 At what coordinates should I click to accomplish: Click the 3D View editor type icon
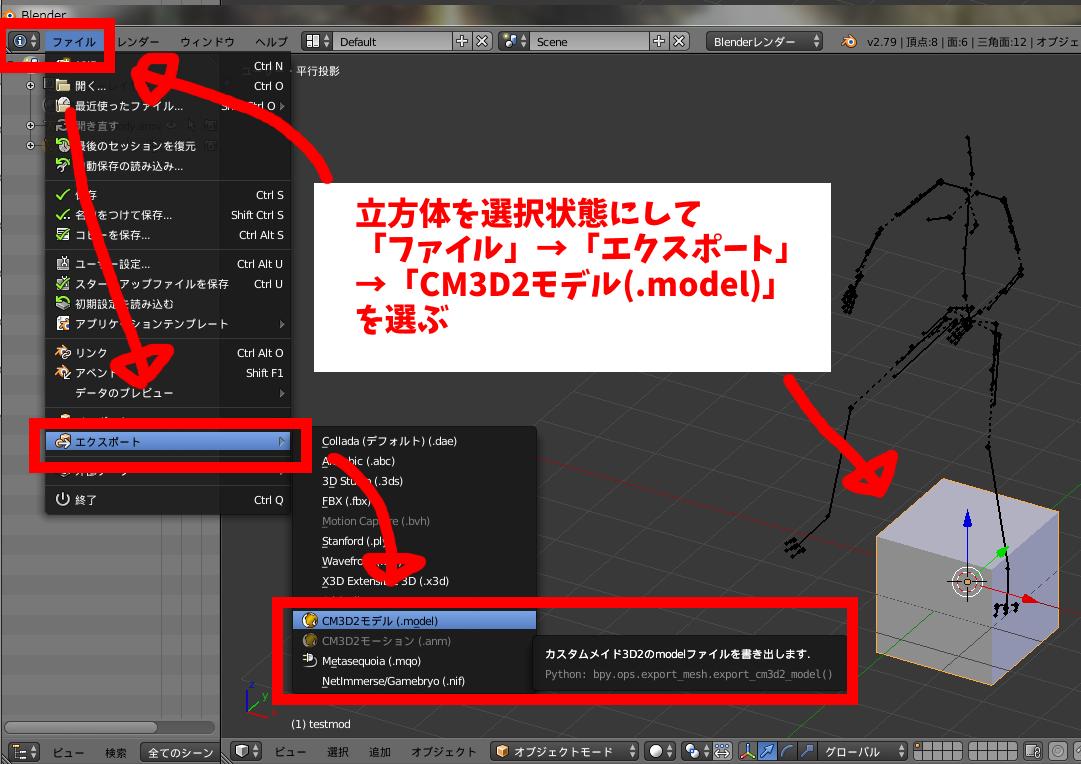click(x=246, y=751)
